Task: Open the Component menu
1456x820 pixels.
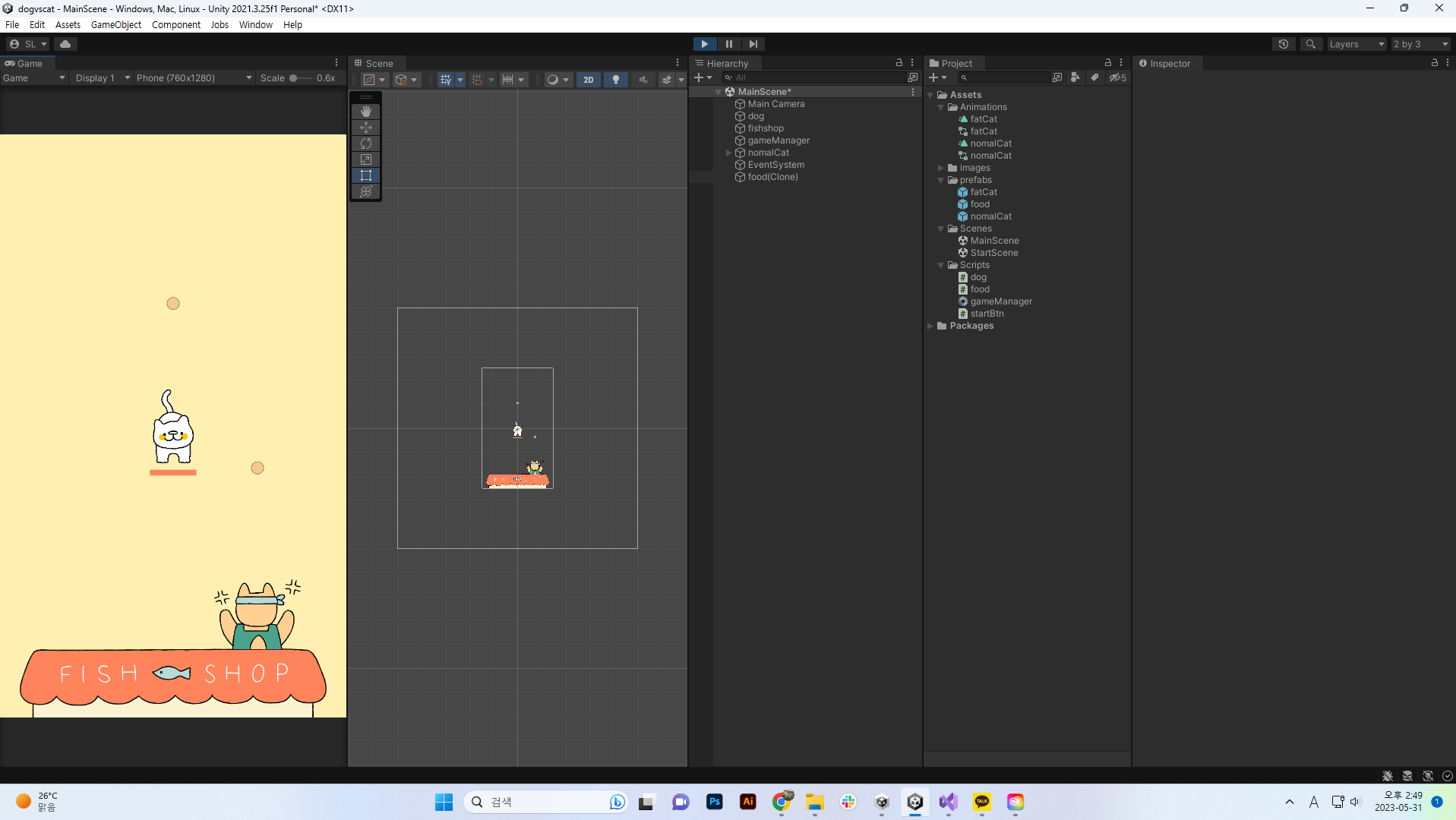Action: (x=176, y=25)
